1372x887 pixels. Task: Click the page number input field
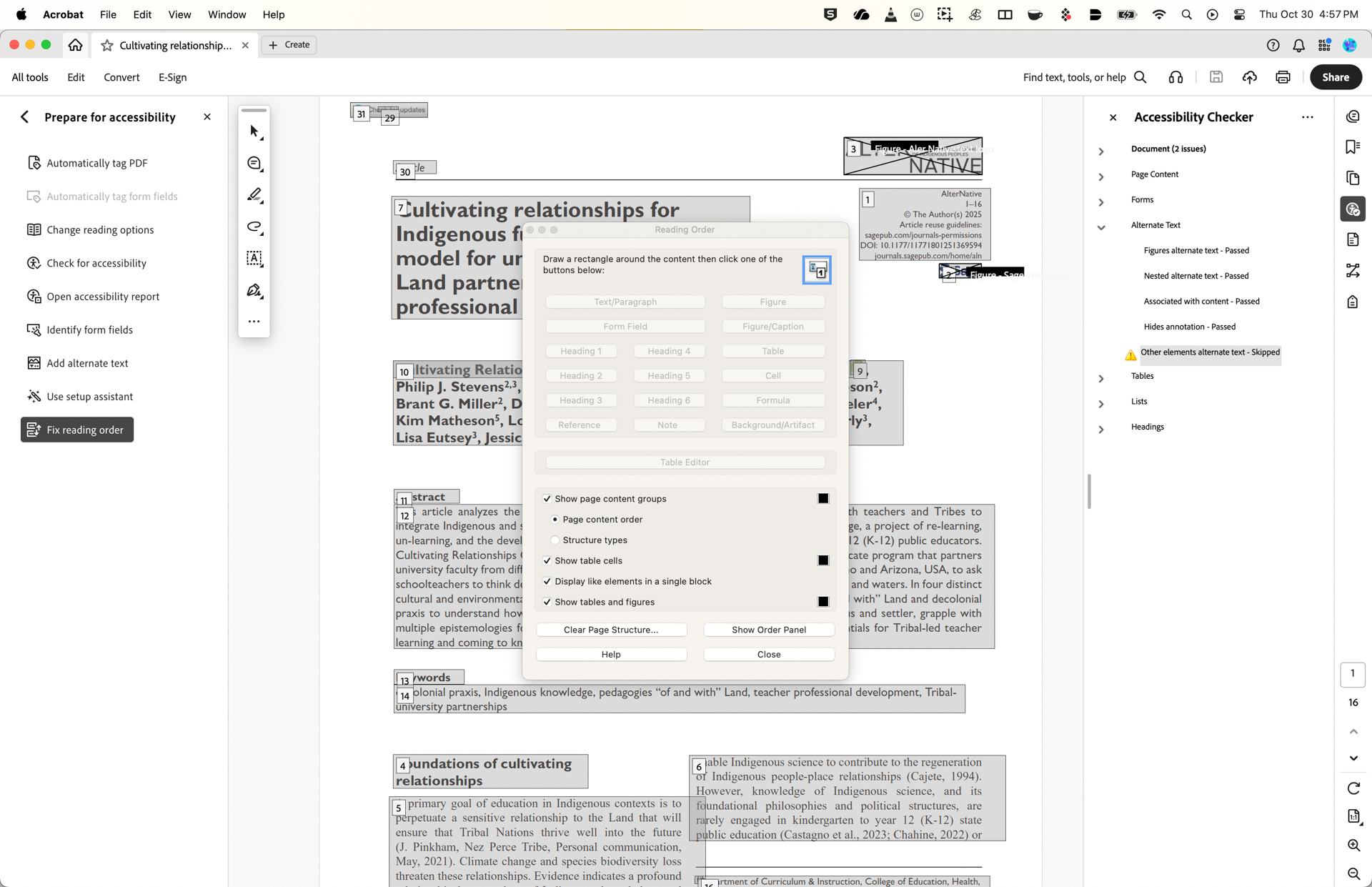tap(1352, 674)
